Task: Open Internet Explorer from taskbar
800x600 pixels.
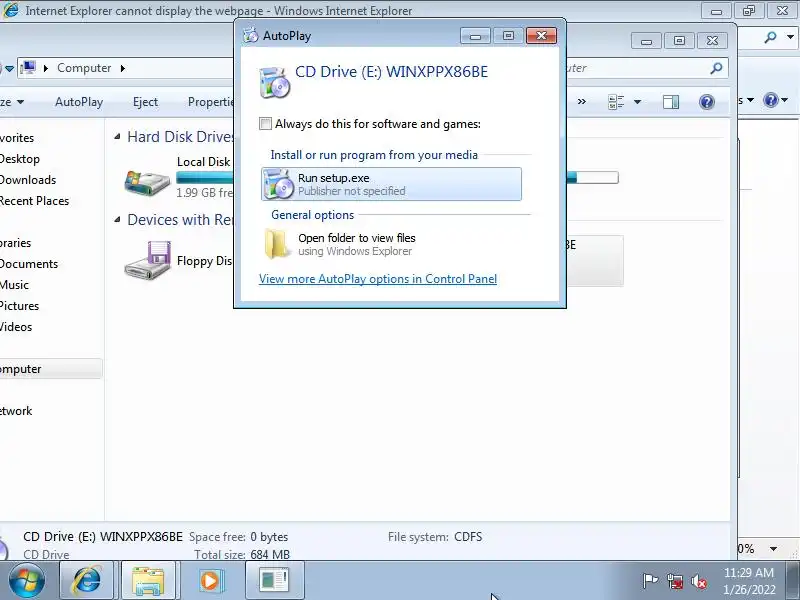Action: [x=87, y=580]
